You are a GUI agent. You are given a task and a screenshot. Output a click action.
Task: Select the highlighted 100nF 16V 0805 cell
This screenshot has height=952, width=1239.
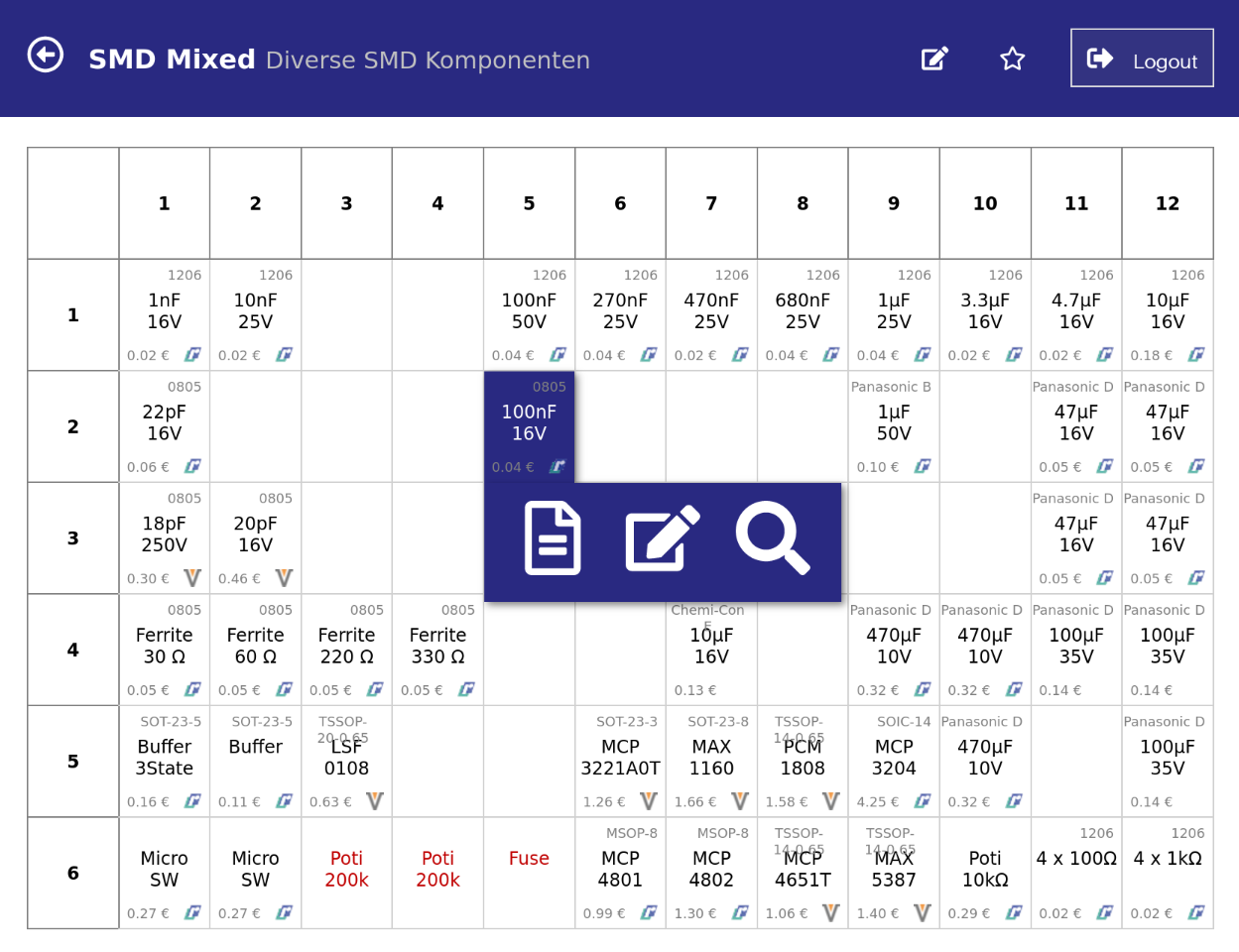(x=529, y=426)
